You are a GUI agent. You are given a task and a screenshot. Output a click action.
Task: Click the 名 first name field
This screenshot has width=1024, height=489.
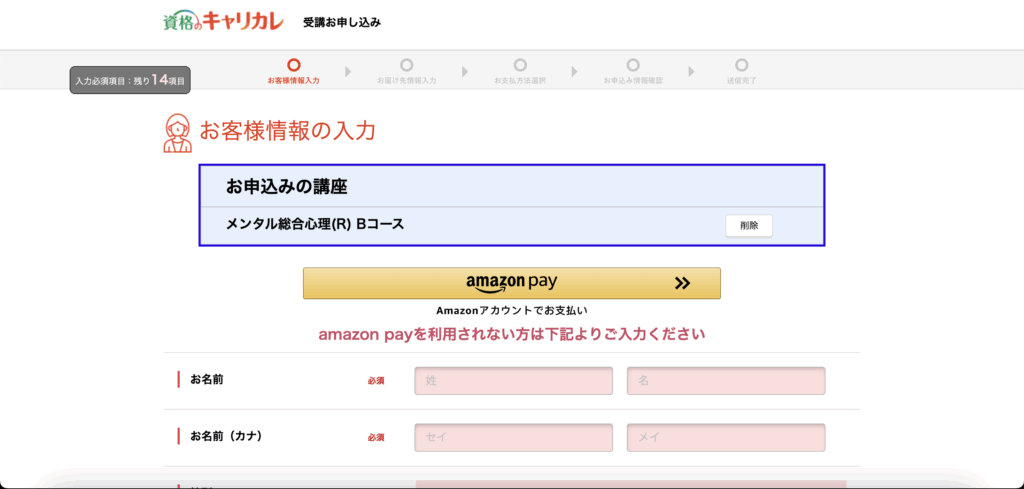726,381
